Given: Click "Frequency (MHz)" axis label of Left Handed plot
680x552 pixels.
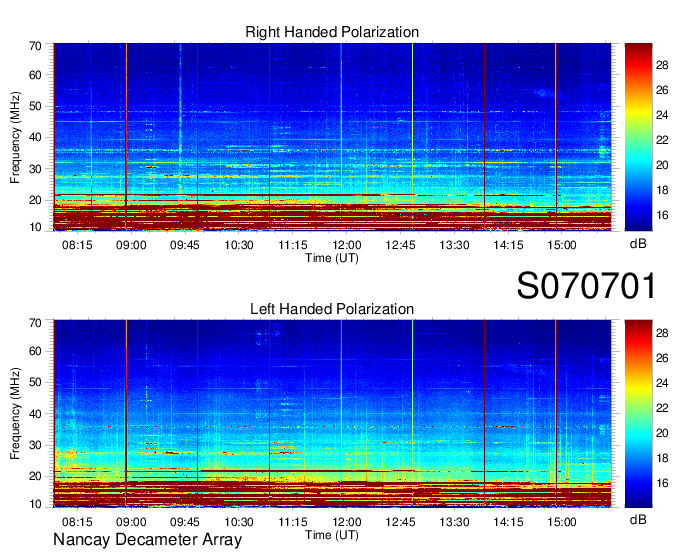Looking at the screenshot, I should [15, 414].
